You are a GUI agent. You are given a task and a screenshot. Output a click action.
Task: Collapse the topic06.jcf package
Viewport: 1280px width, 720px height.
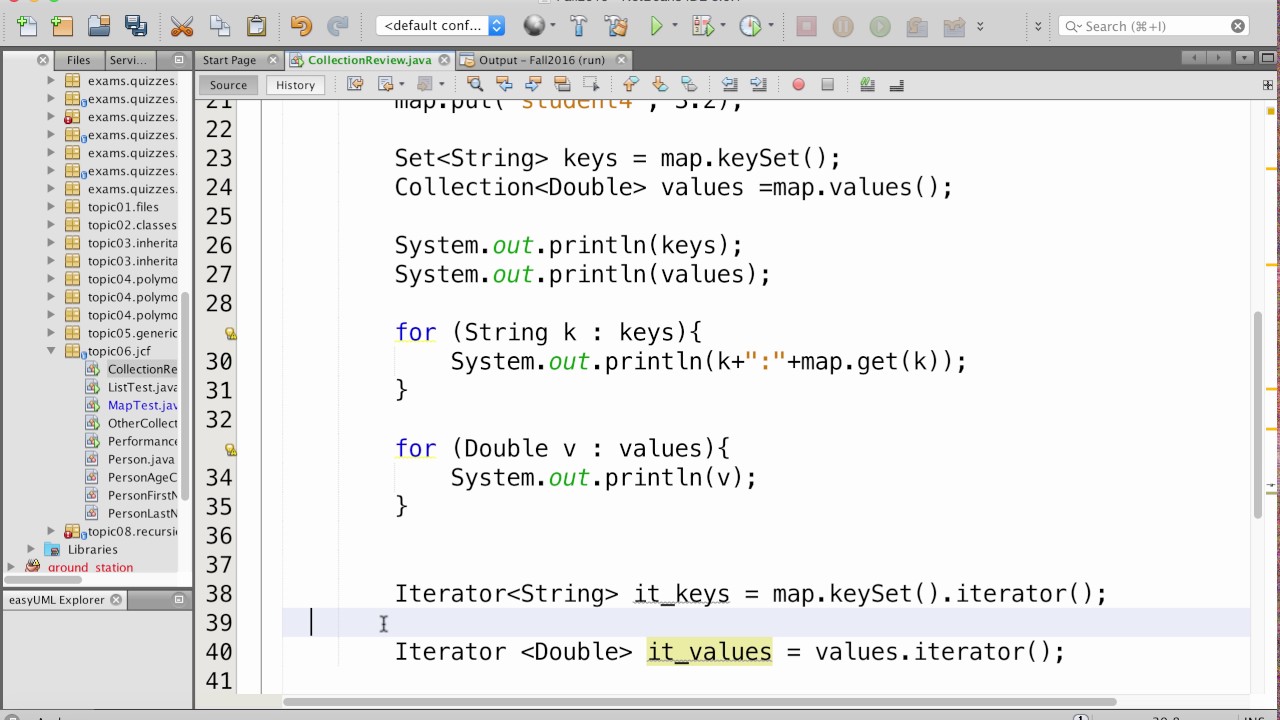click(51, 351)
